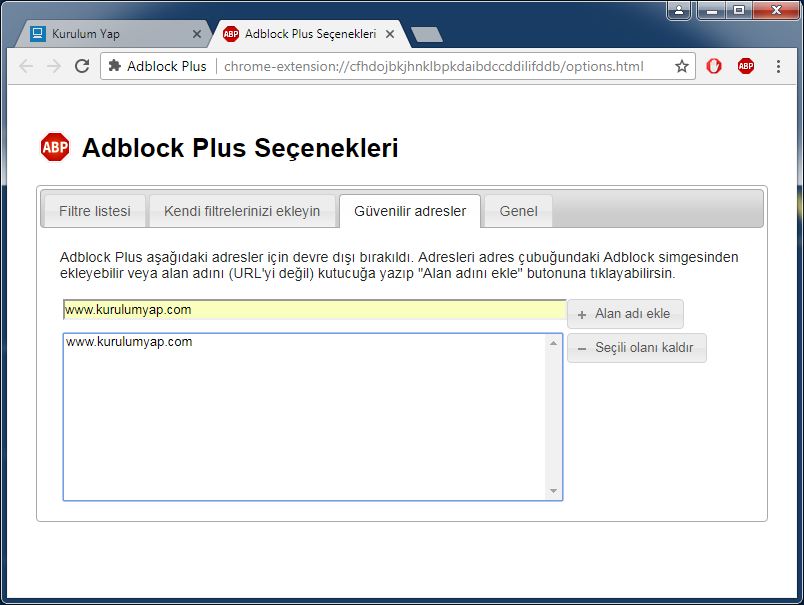The height and width of the screenshot is (605, 804).
Task: Click the Chrome profile user icon
Action: pos(679,10)
